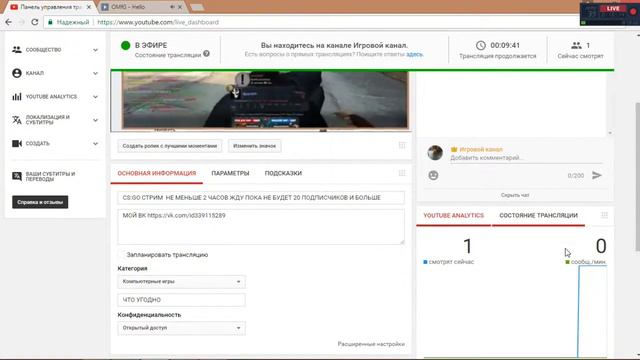The height and width of the screenshot is (360, 640).
Task: Switch to Параметры tab
Action: (x=230, y=173)
